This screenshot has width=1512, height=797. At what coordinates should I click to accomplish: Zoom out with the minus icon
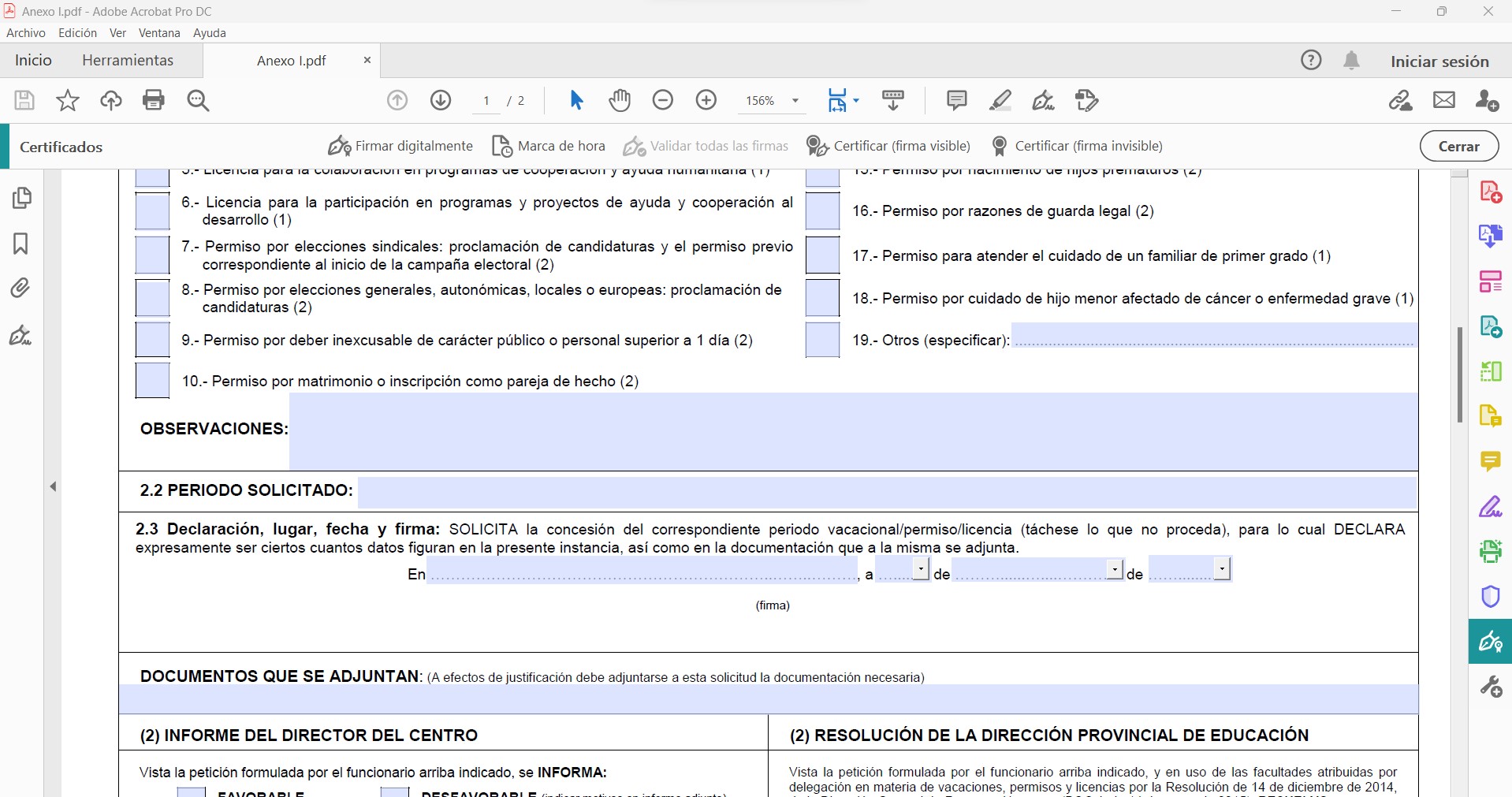click(663, 100)
